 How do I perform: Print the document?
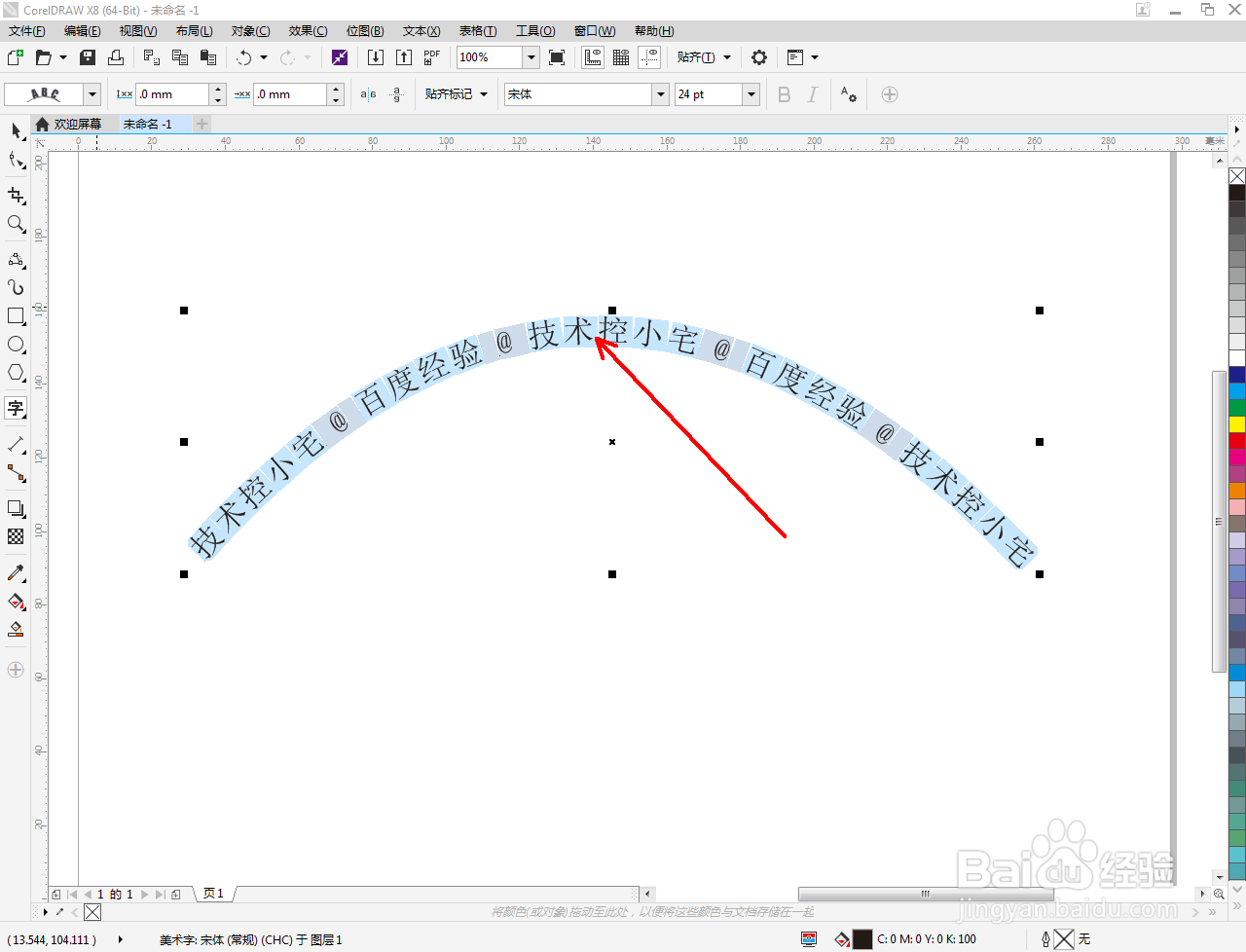tap(116, 57)
